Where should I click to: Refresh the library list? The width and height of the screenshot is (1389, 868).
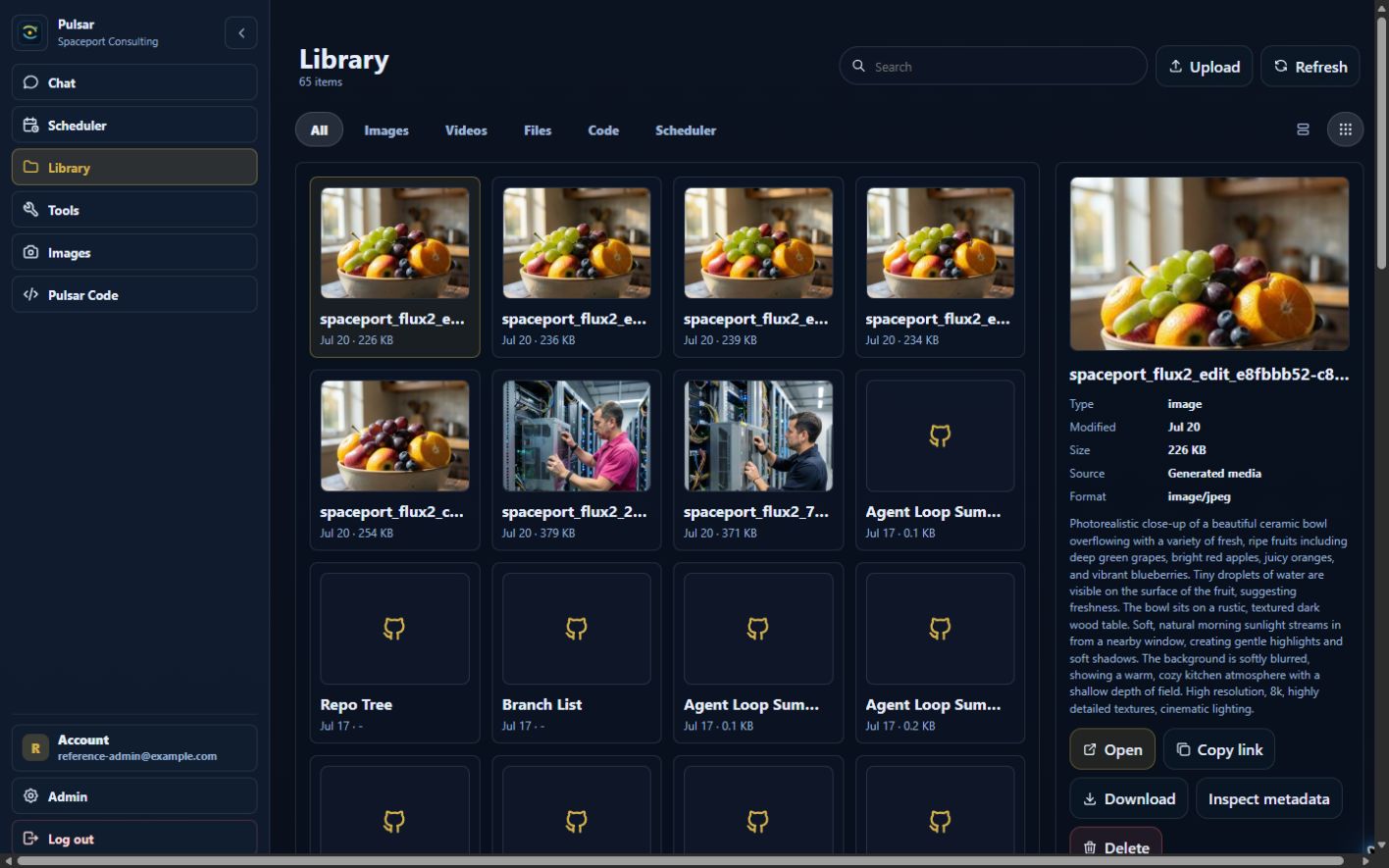click(x=1310, y=66)
